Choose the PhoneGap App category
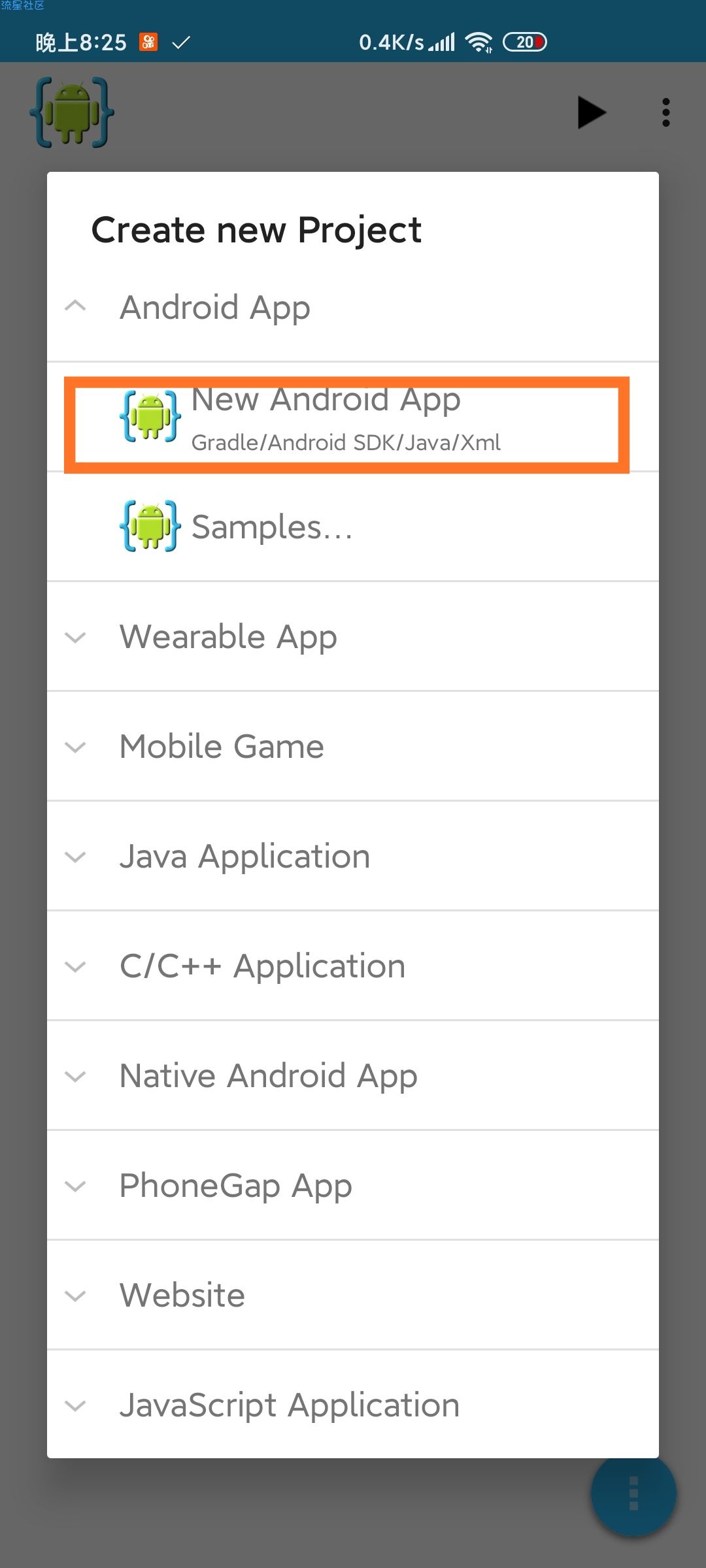Viewport: 706px width, 1568px height. coord(353,1185)
